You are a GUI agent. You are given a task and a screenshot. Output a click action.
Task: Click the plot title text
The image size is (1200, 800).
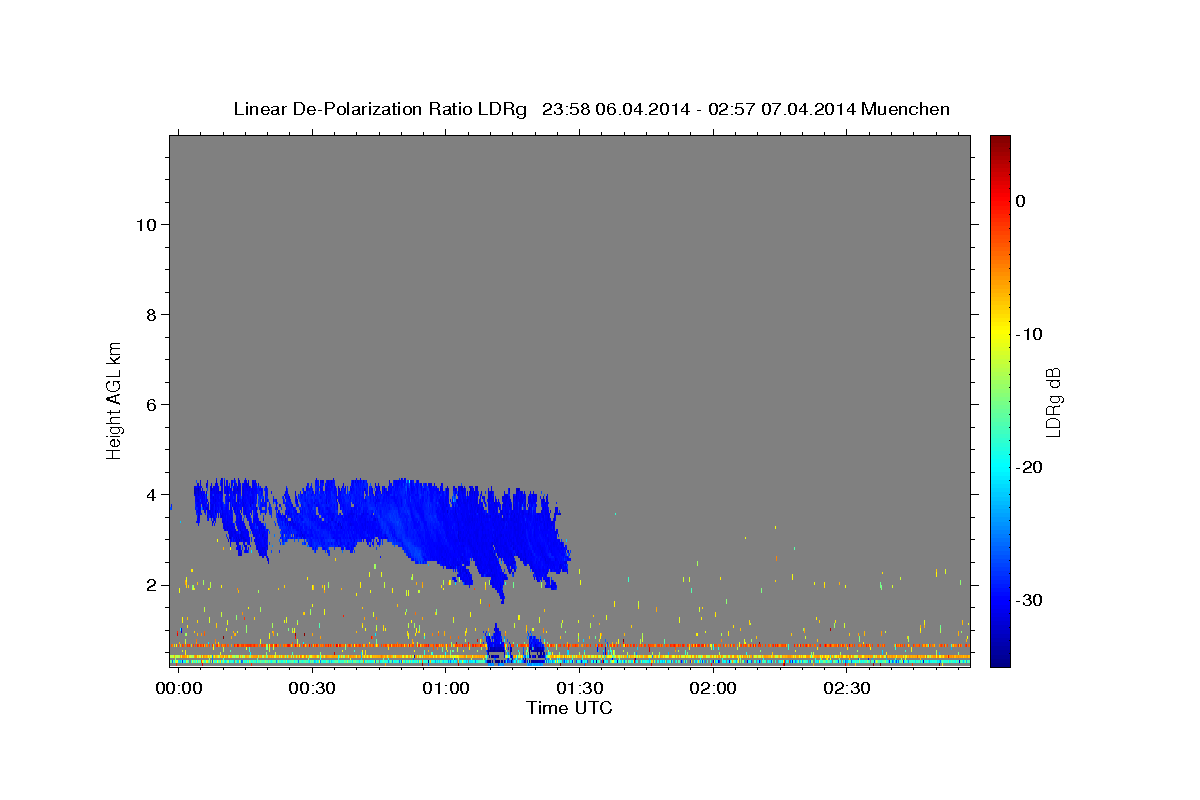click(591, 109)
